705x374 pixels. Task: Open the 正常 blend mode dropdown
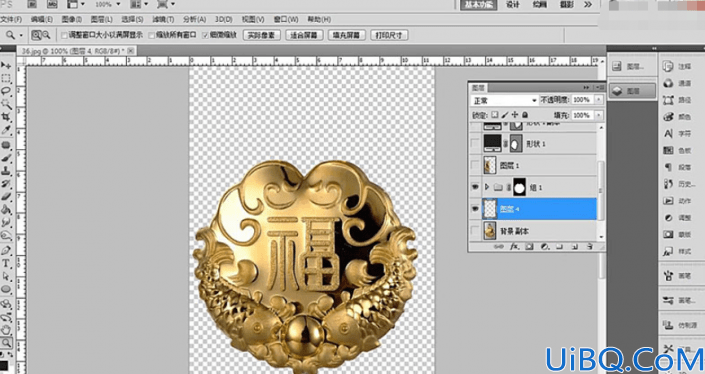coord(504,100)
